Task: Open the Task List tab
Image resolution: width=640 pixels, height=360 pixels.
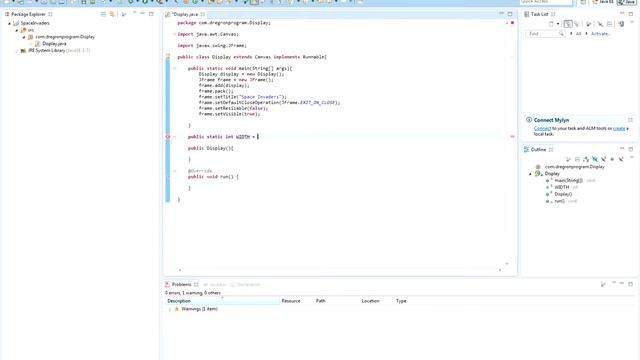Action: click(539, 14)
